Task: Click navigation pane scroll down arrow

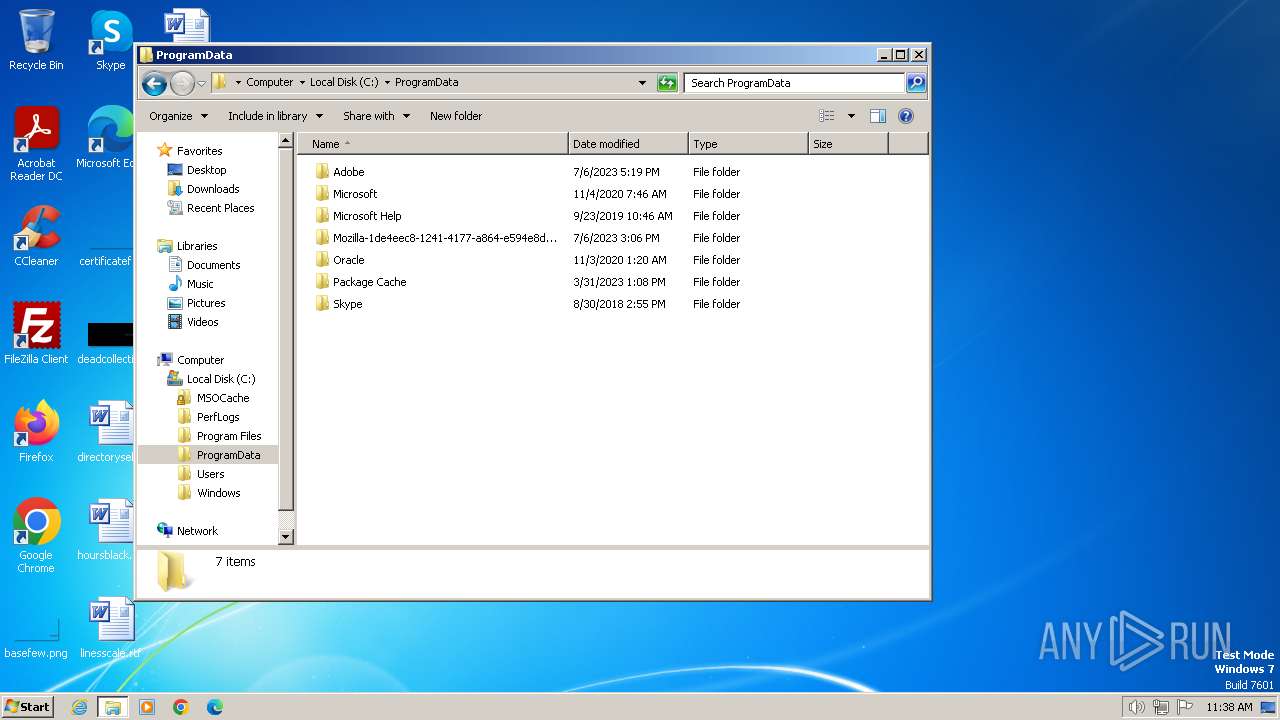Action: tap(285, 537)
